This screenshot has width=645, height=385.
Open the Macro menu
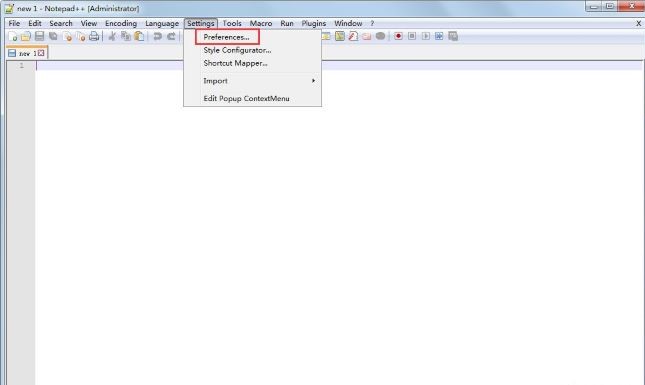point(261,23)
